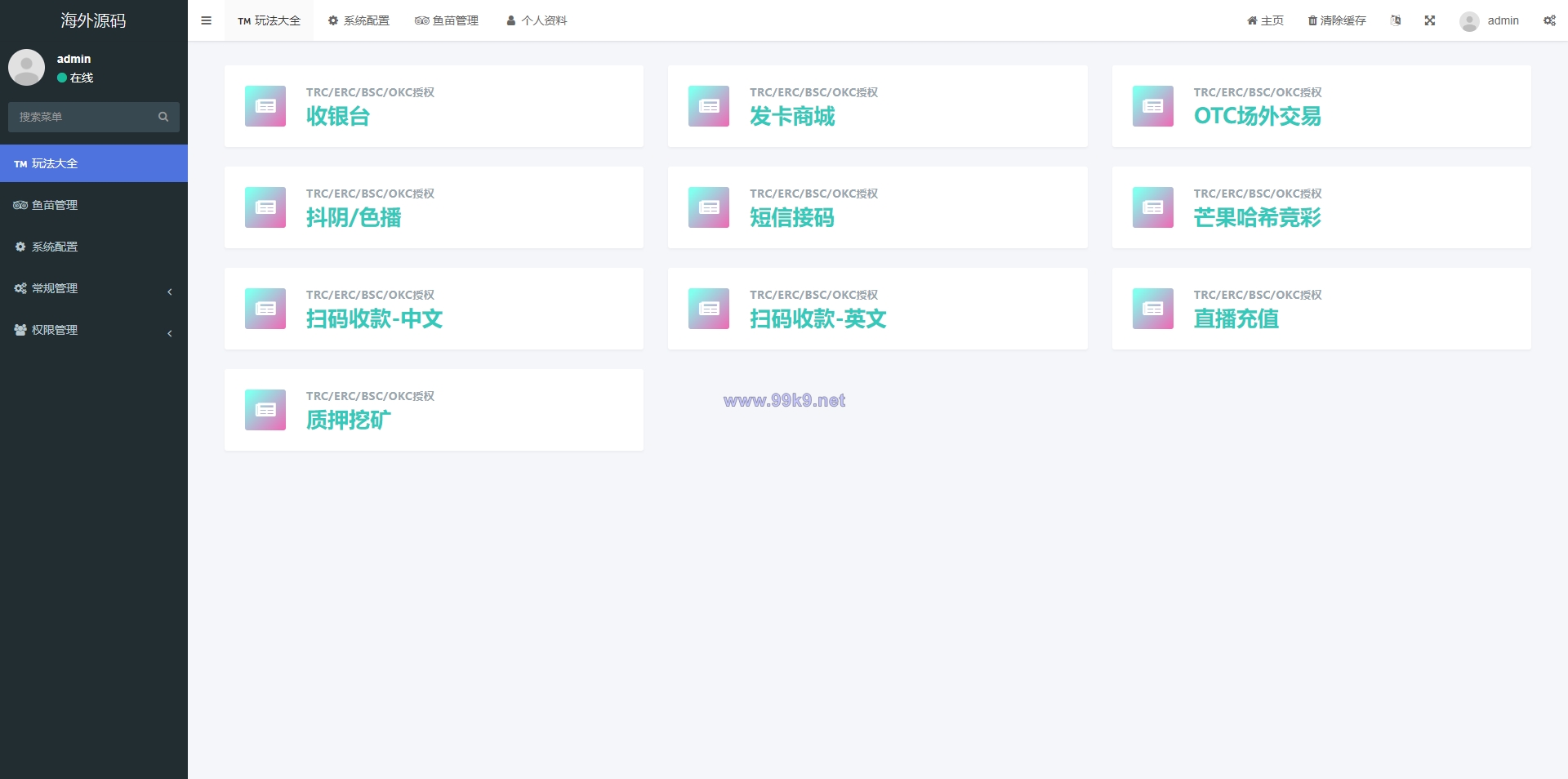This screenshot has width=1568, height=779.
Task: Open 系统配置 in the sidebar
Action: pos(94,247)
